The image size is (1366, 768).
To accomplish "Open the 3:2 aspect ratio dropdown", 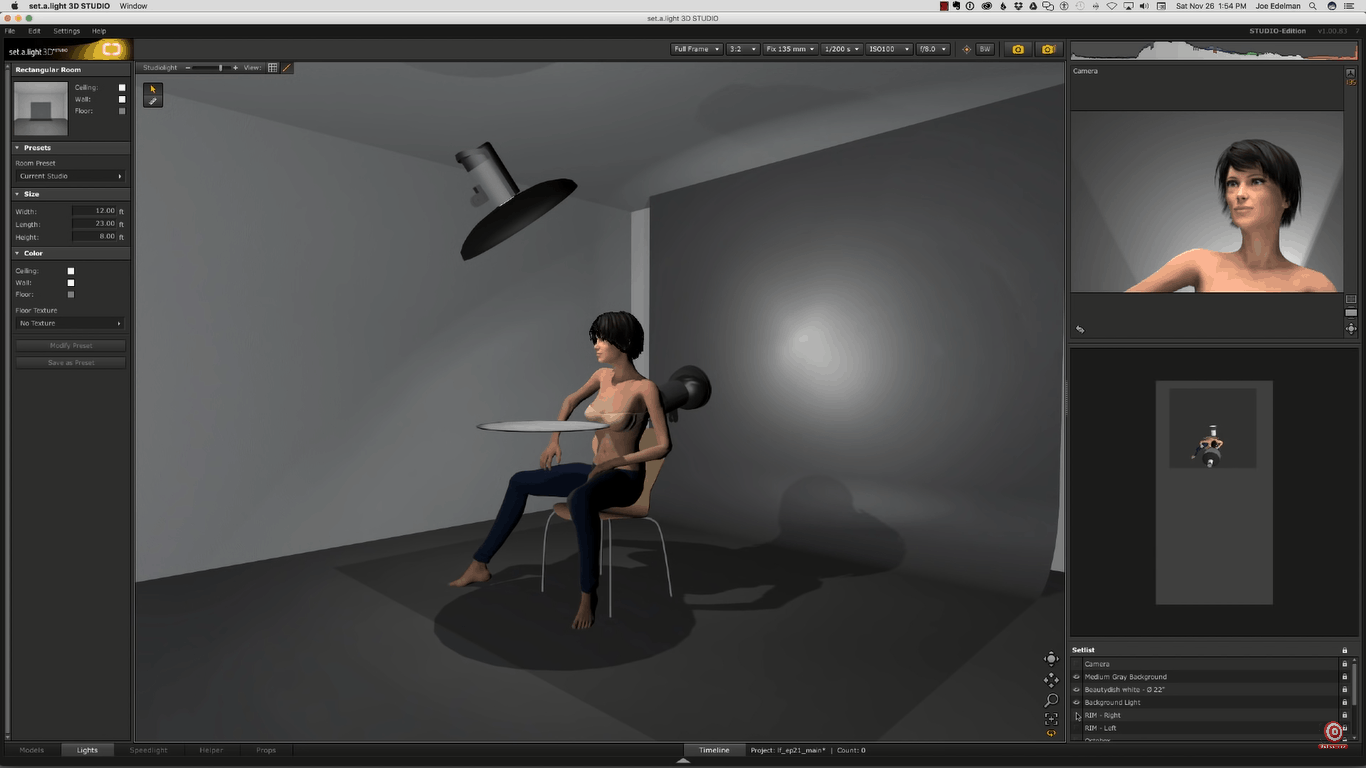I will click(743, 49).
